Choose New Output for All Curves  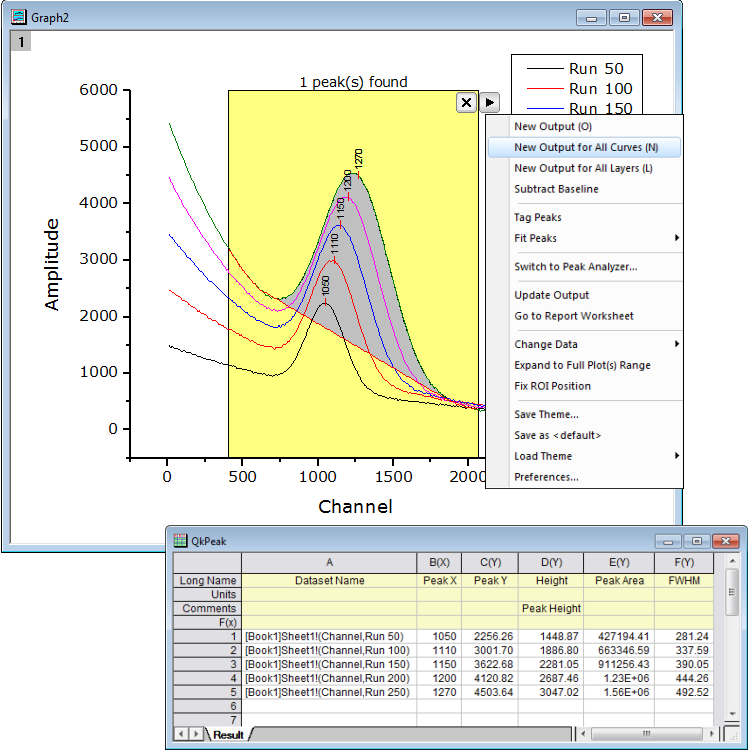tap(585, 147)
